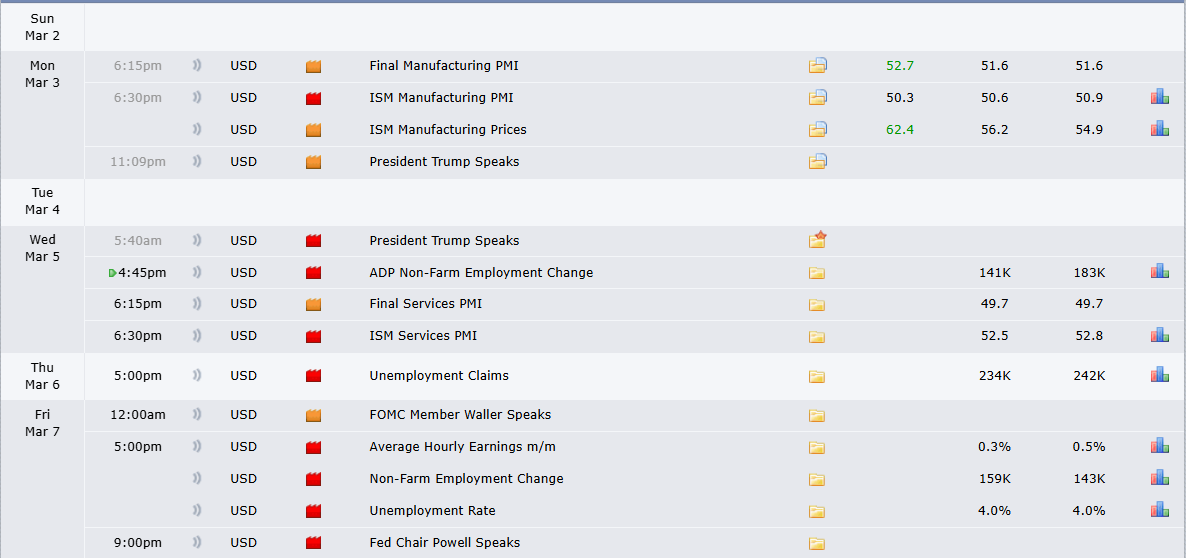Expand details for Monday's President Trump Speaks event
Screen dimensions: 1186x558
coord(817,162)
